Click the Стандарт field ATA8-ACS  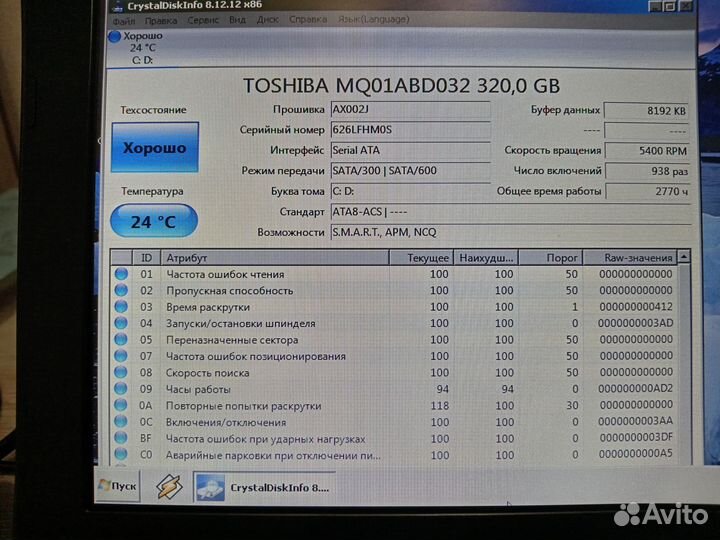tap(510, 212)
